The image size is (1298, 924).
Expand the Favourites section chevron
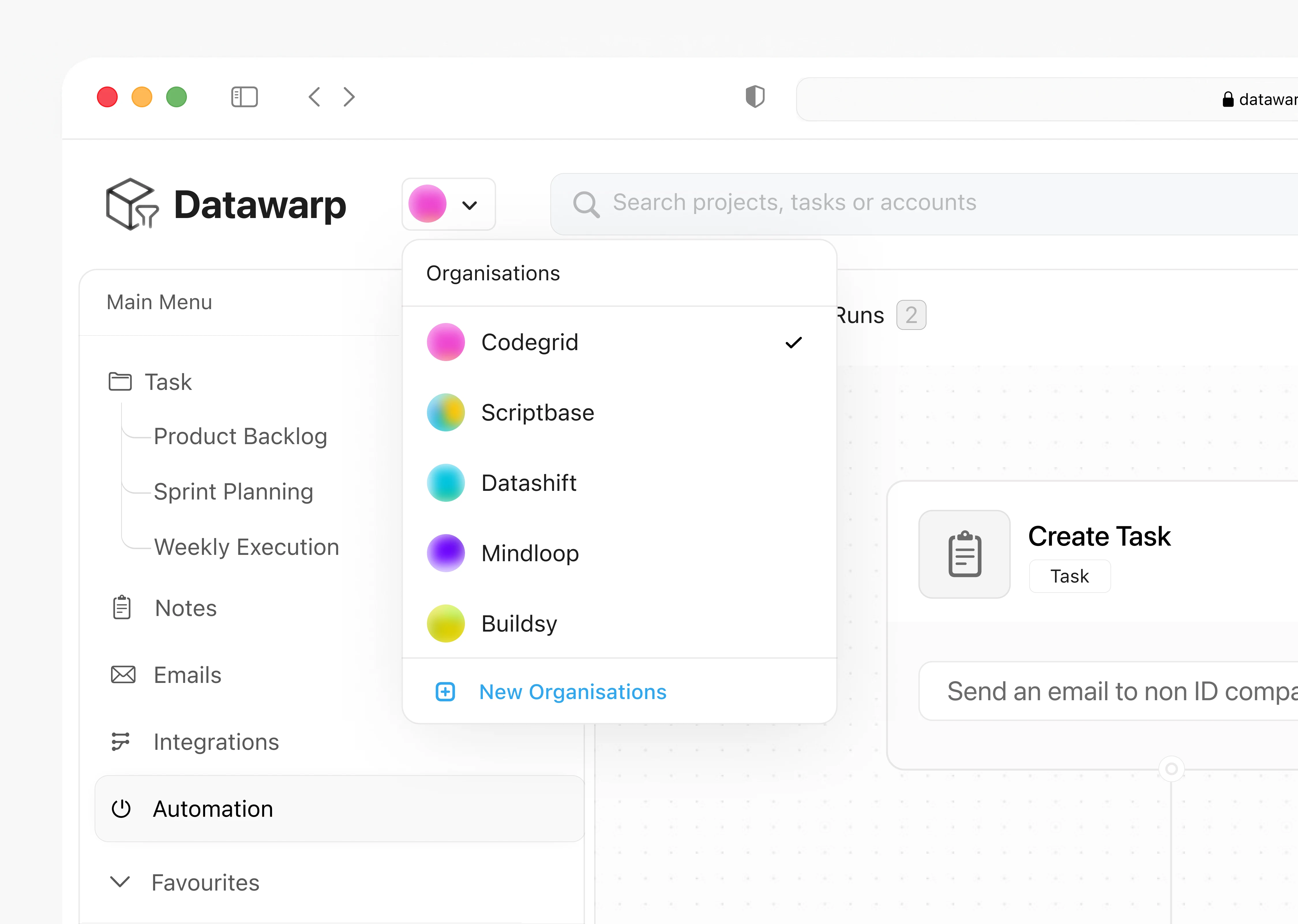pyautogui.click(x=120, y=882)
